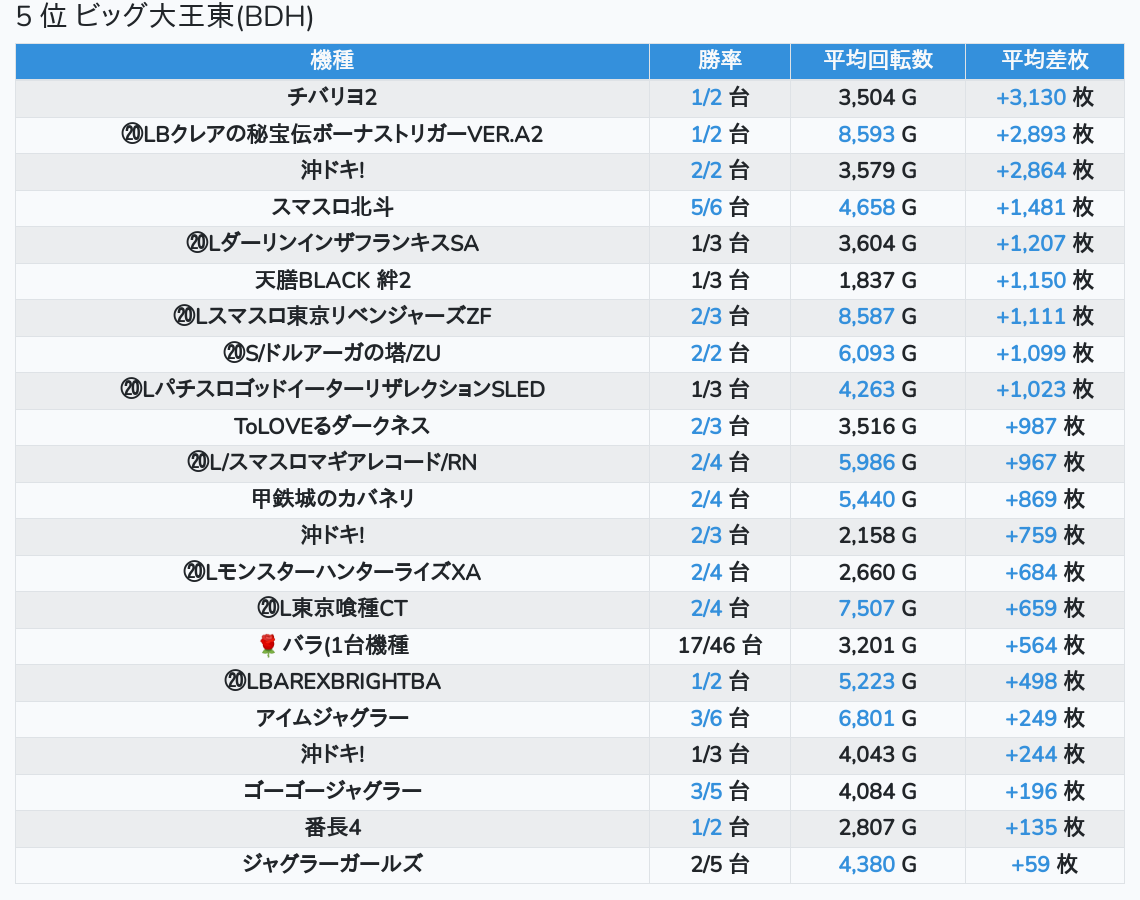1140x900 pixels.
Task: Select the 3/6 台 win rate for アイムジャグラー
Action: tap(720, 718)
